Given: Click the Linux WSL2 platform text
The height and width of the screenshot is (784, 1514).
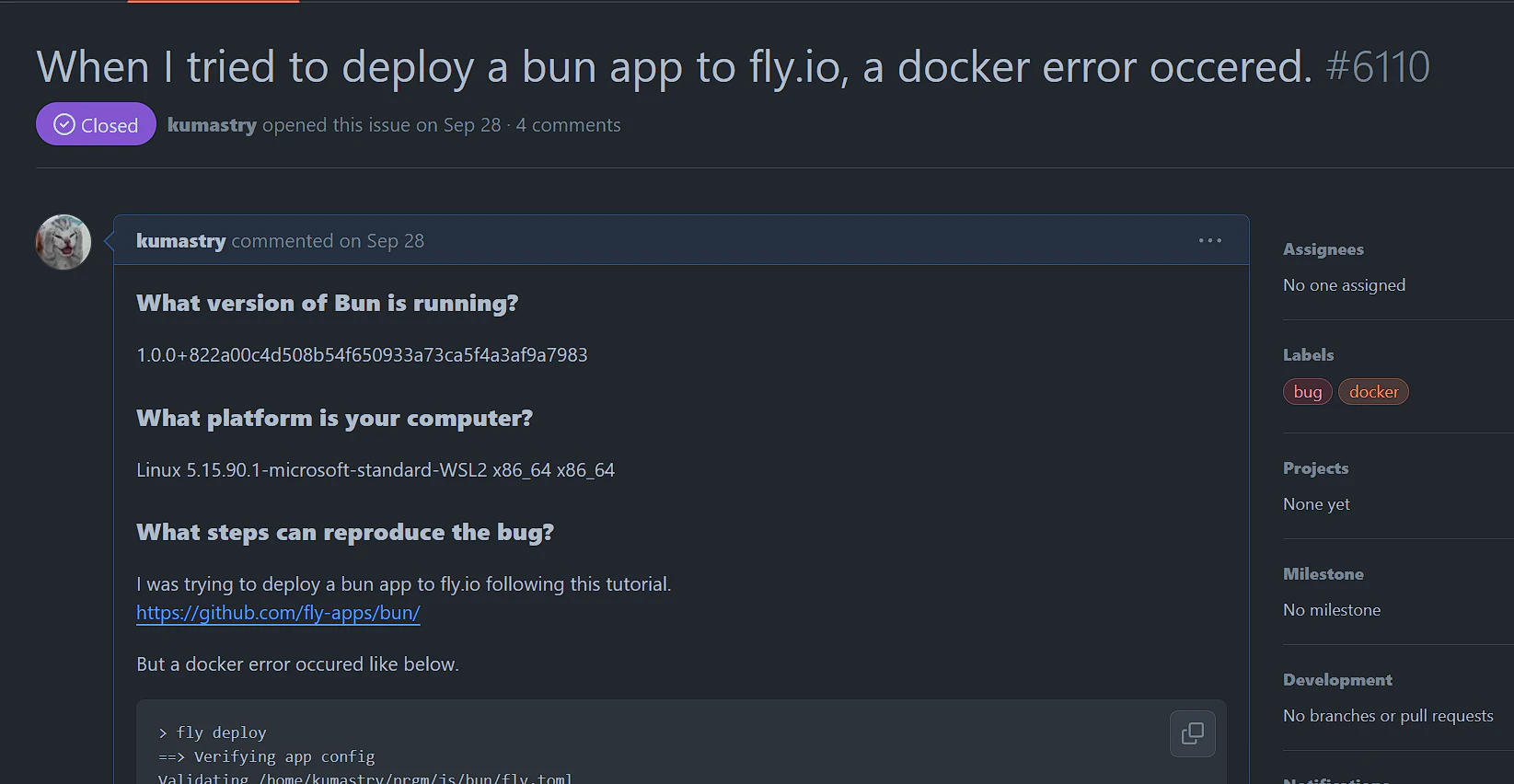Looking at the screenshot, I should pos(376,470).
